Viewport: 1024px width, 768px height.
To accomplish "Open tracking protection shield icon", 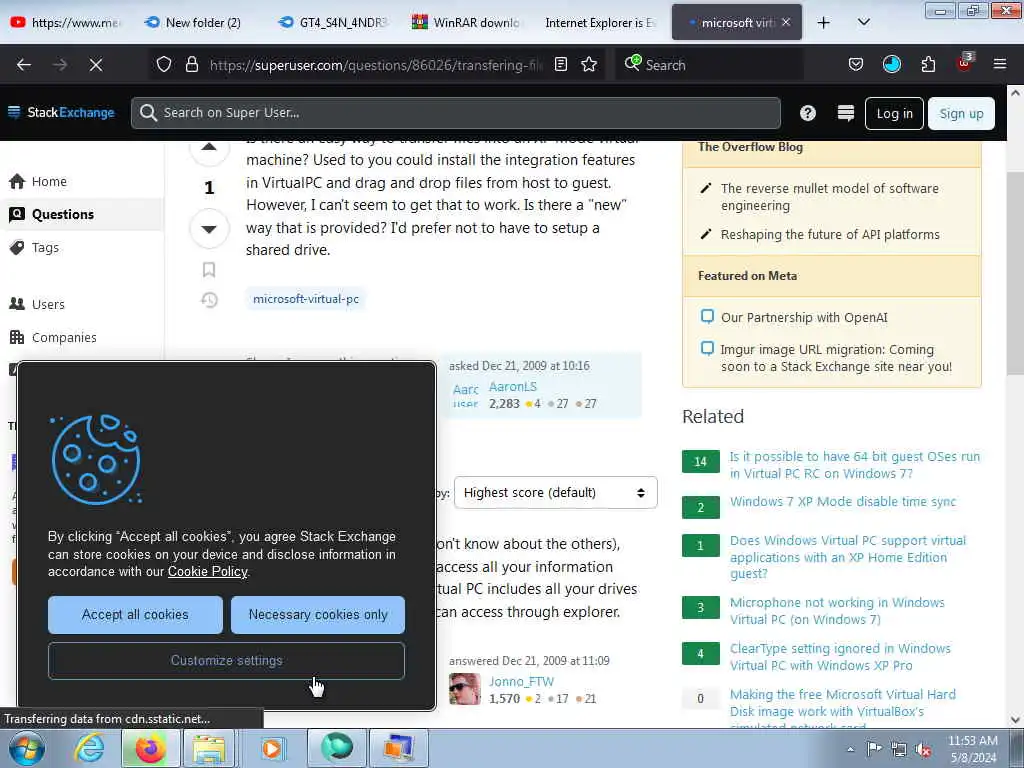I will pyautogui.click(x=164, y=65).
